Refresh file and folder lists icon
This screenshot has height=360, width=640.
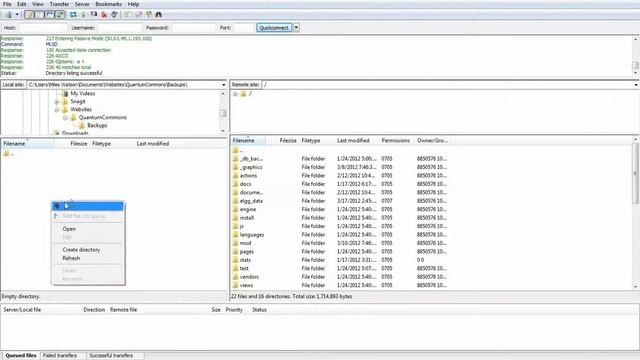tap(73, 15)
